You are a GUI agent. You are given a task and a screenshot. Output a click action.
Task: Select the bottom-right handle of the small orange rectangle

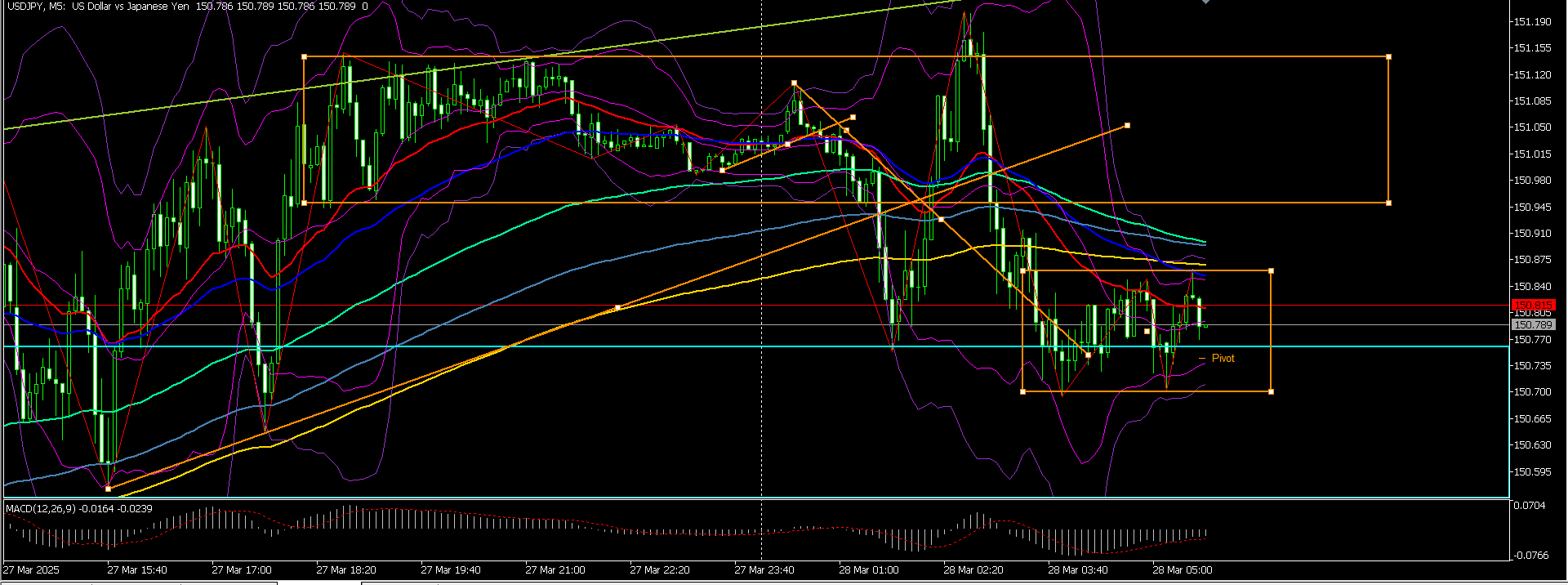coord(1271,392)
